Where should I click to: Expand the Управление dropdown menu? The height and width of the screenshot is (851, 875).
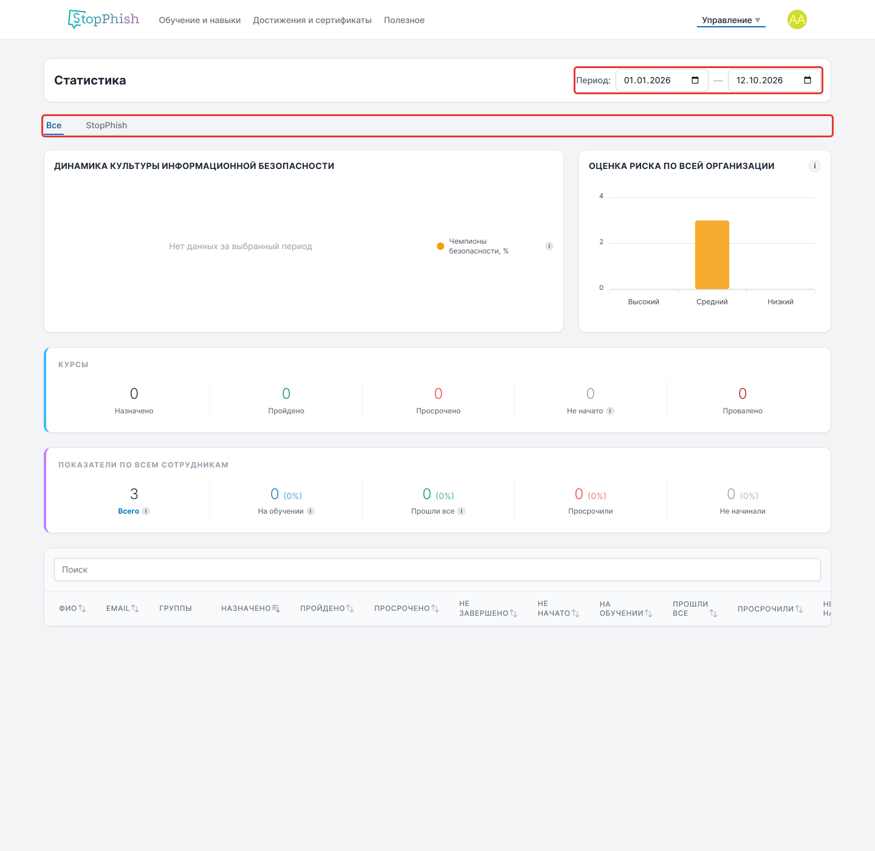click(x=731, y=20)
